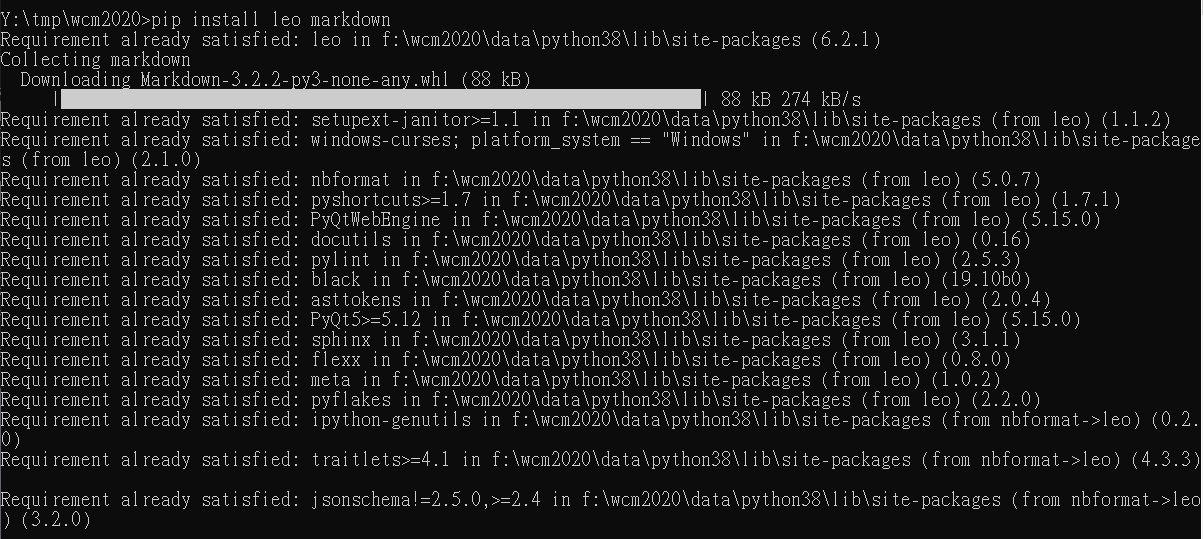
Task: Select the flexx package name
Action: 335,360
